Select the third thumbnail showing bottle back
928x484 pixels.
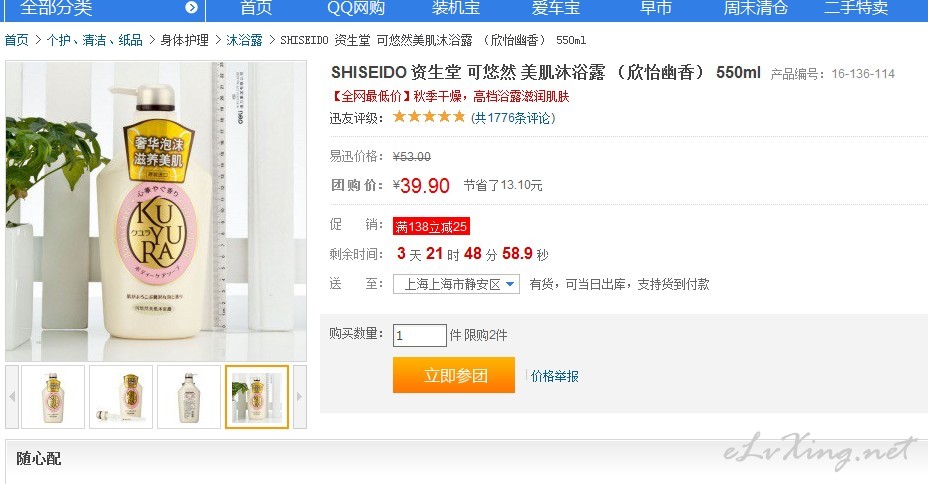click(189, 396)
